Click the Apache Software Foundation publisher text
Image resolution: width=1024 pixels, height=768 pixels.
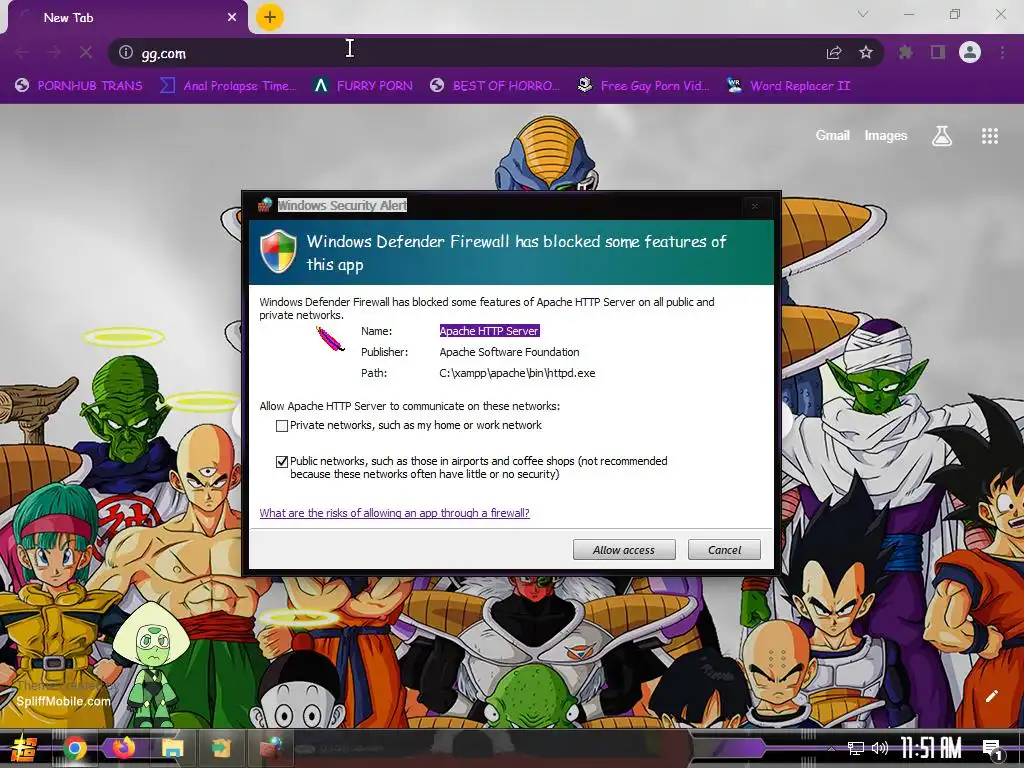(x=509, y=352)
